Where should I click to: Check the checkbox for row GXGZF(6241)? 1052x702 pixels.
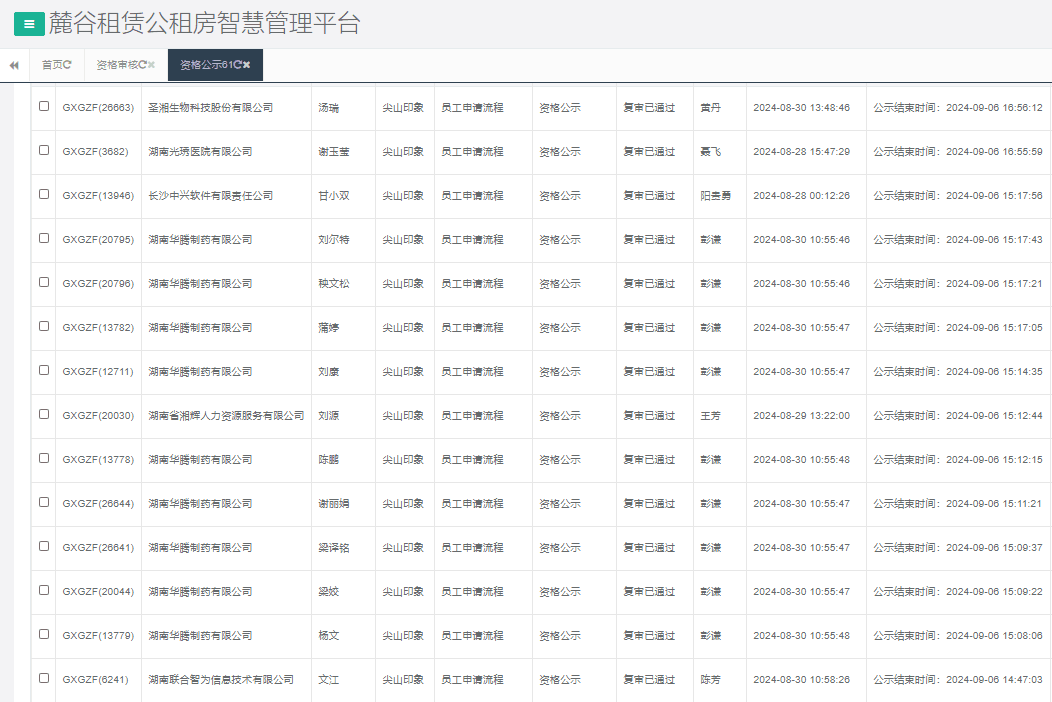(42, 679)
